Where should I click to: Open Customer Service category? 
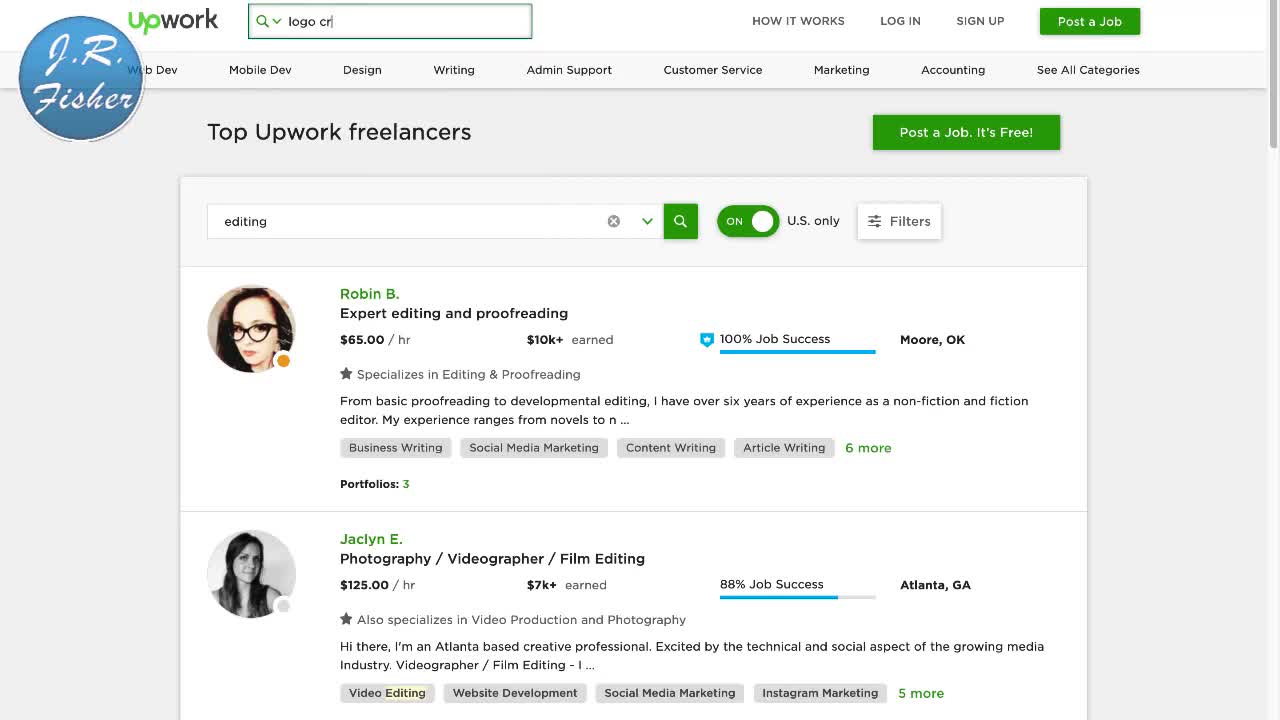point(713,70)
